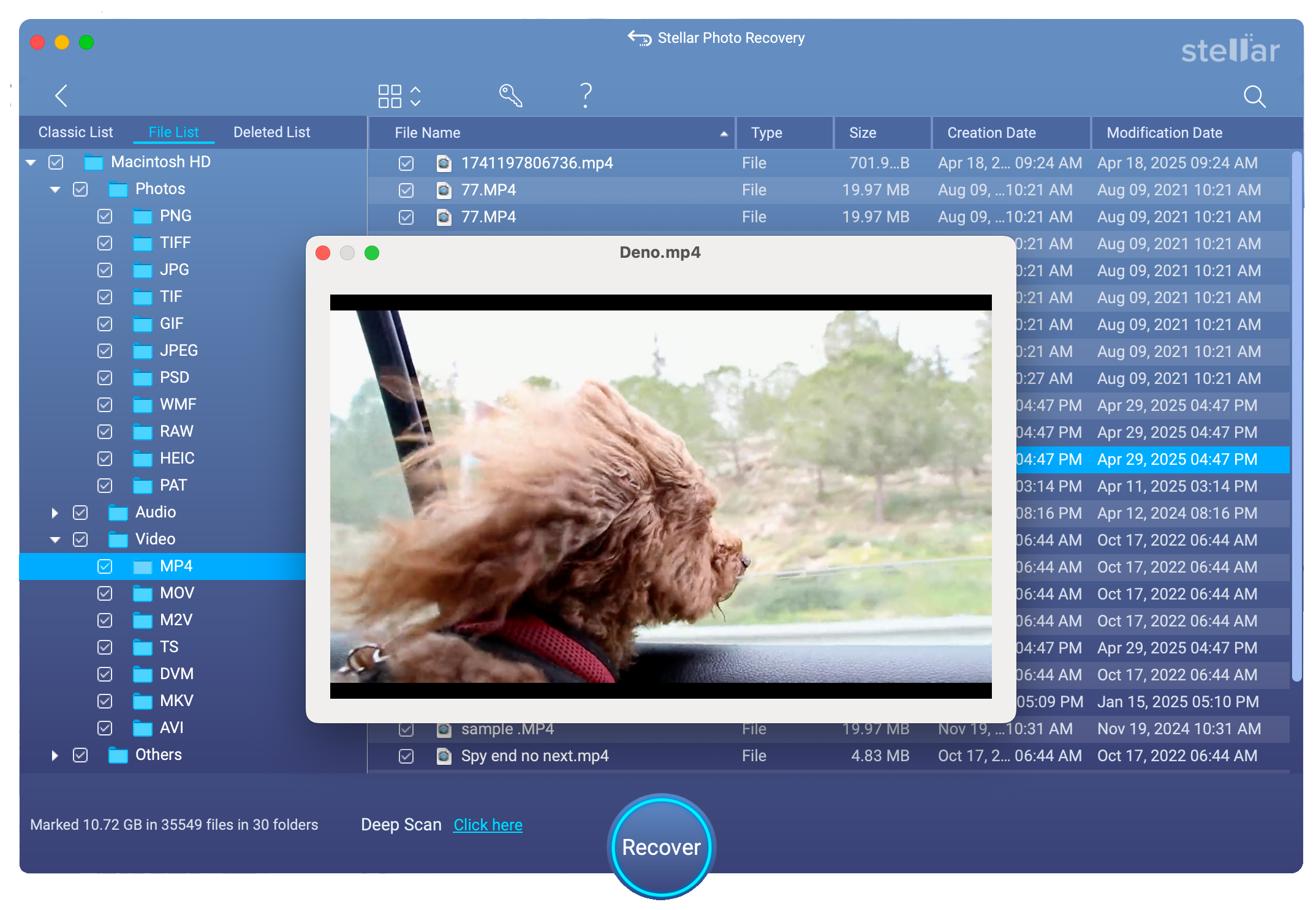Open search with the magnifier icon
The image size is (1316, 910).
click(1254, 96)
